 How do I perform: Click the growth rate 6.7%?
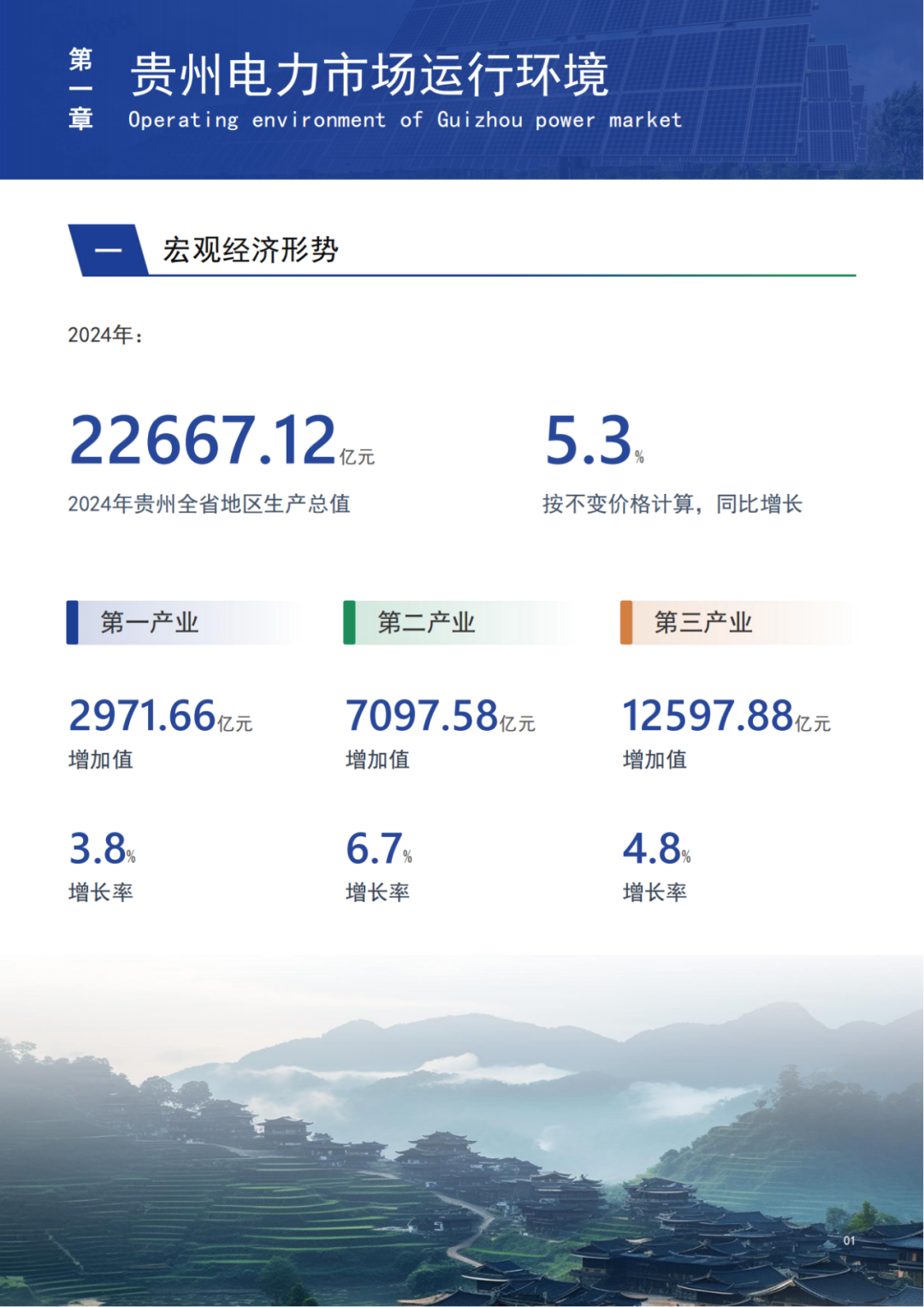click(x=379, y=849)
